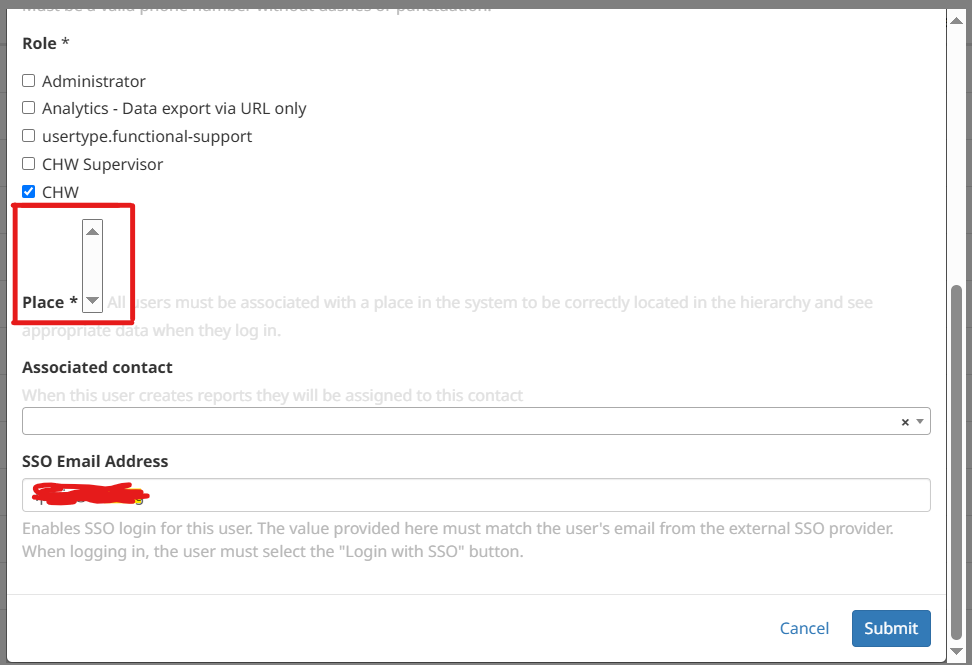Screen dimensions: 972x665
Task: Select the CHW Supervisor role checkbox
Action: (x=29, y=164)
